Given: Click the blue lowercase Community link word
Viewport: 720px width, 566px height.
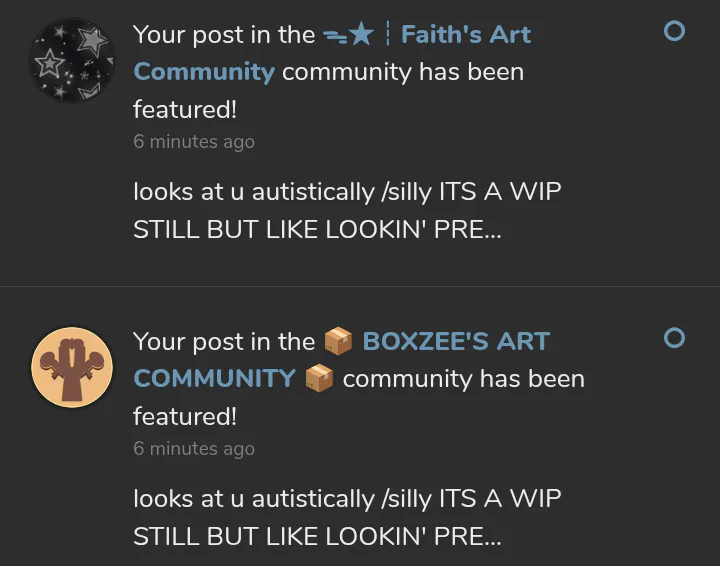Looking at the screenshot, I should (204, 72).
